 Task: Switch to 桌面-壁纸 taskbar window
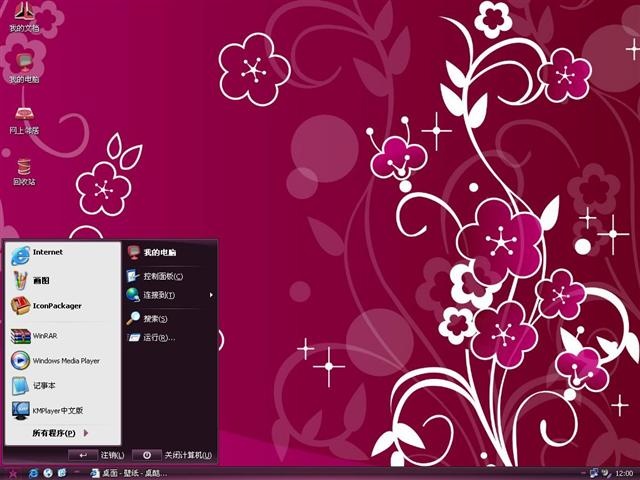coord(129,473)
